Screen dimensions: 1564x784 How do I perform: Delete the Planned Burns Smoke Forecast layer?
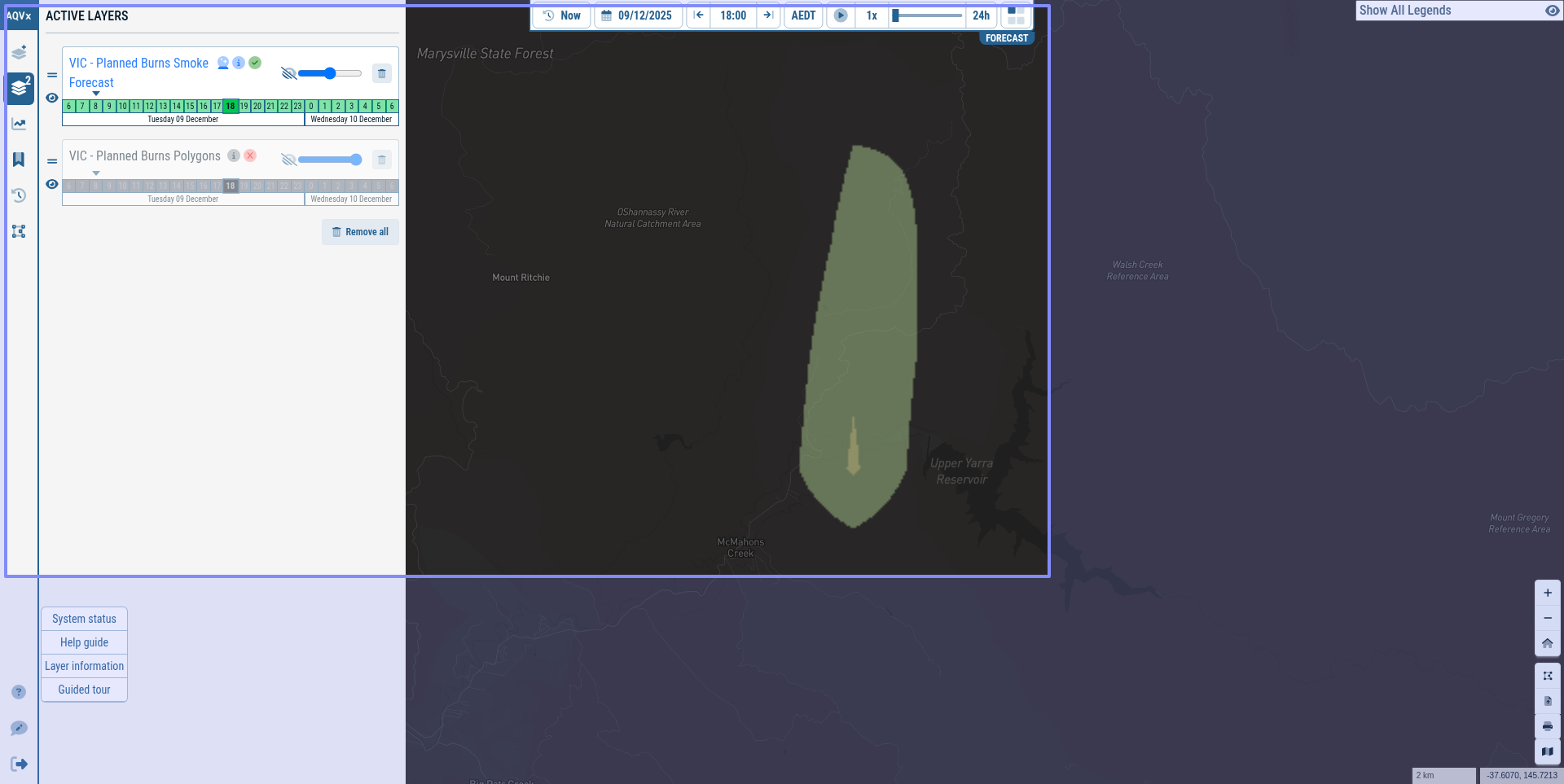(x=382, y=73)
